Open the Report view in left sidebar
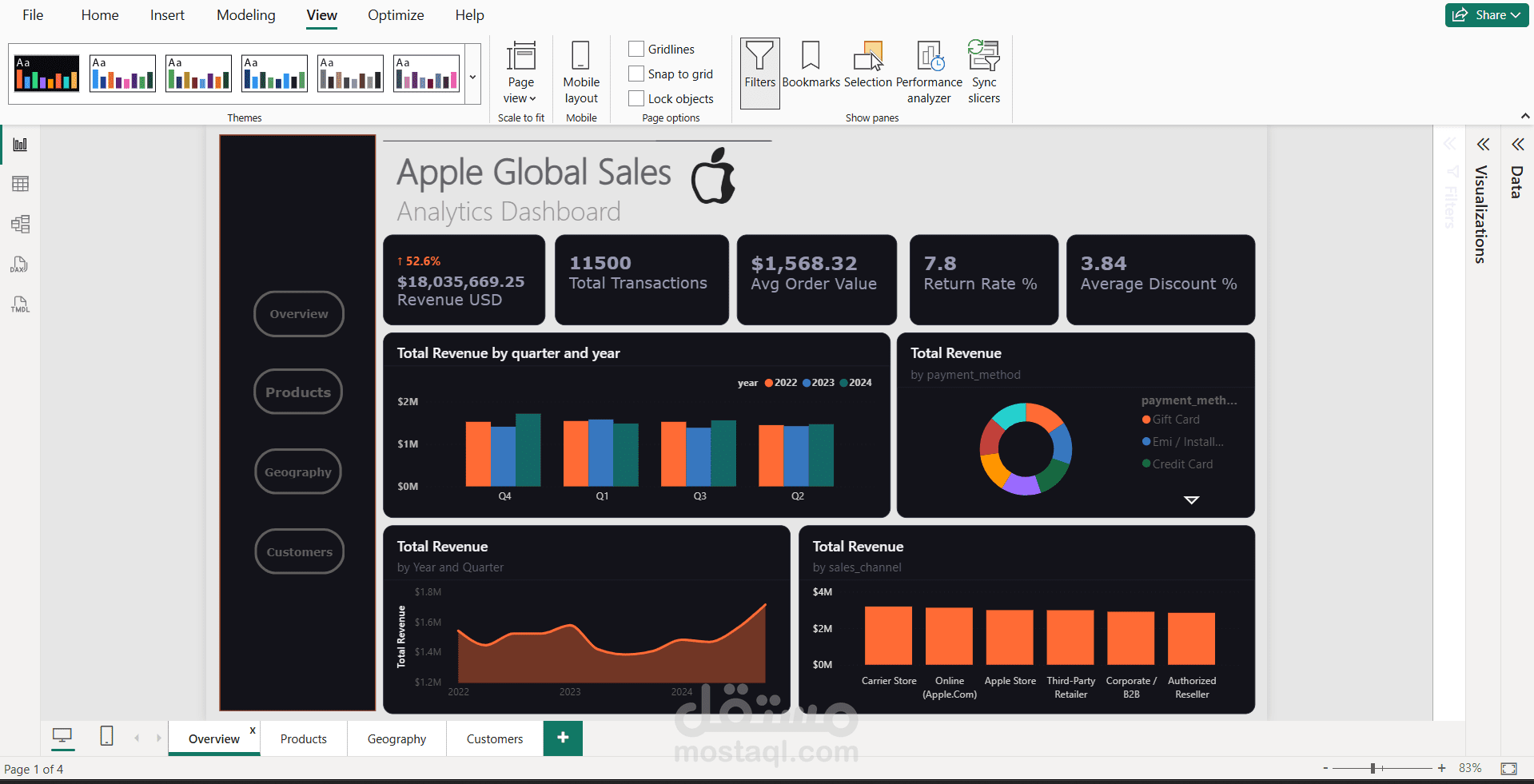Screen dimensions: 1534x784 20,145
